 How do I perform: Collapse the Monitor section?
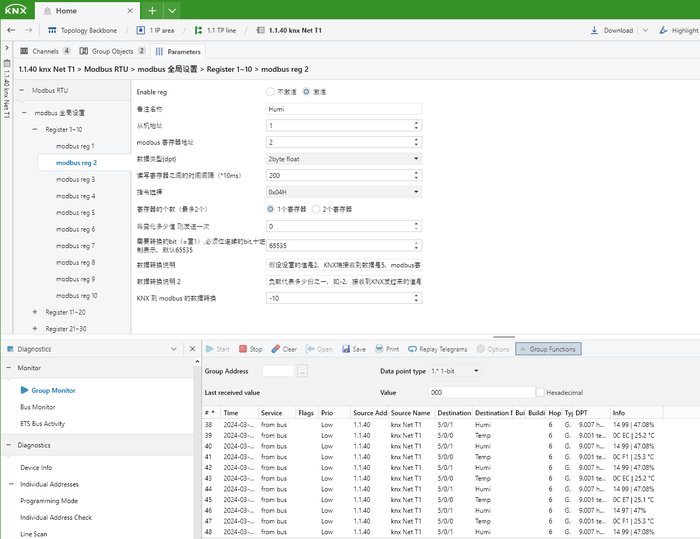pyautogui.click(x=8, y=368)
